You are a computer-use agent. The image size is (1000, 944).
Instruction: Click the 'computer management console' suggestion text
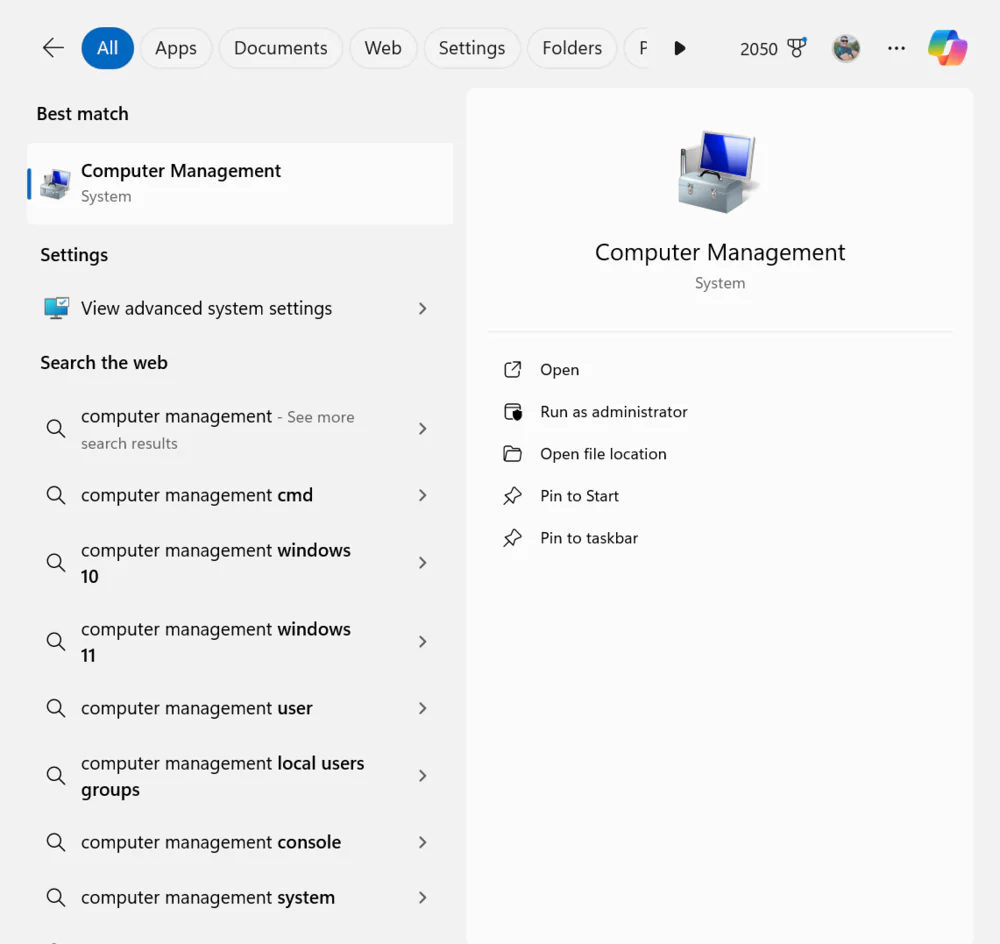(x=210, y=842)
